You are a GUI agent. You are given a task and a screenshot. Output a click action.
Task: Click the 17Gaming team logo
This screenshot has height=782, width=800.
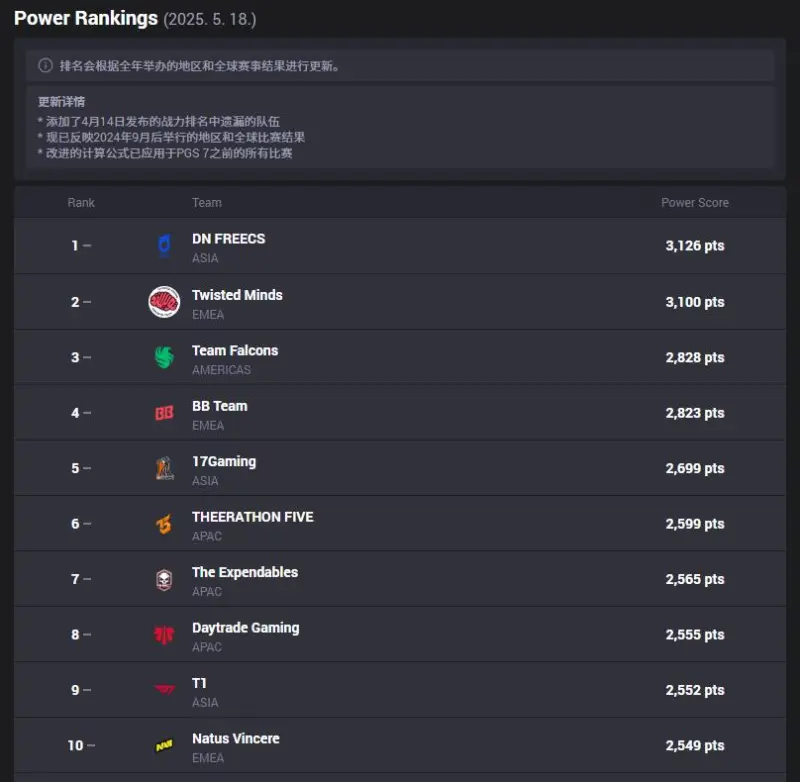coord(164,468)
